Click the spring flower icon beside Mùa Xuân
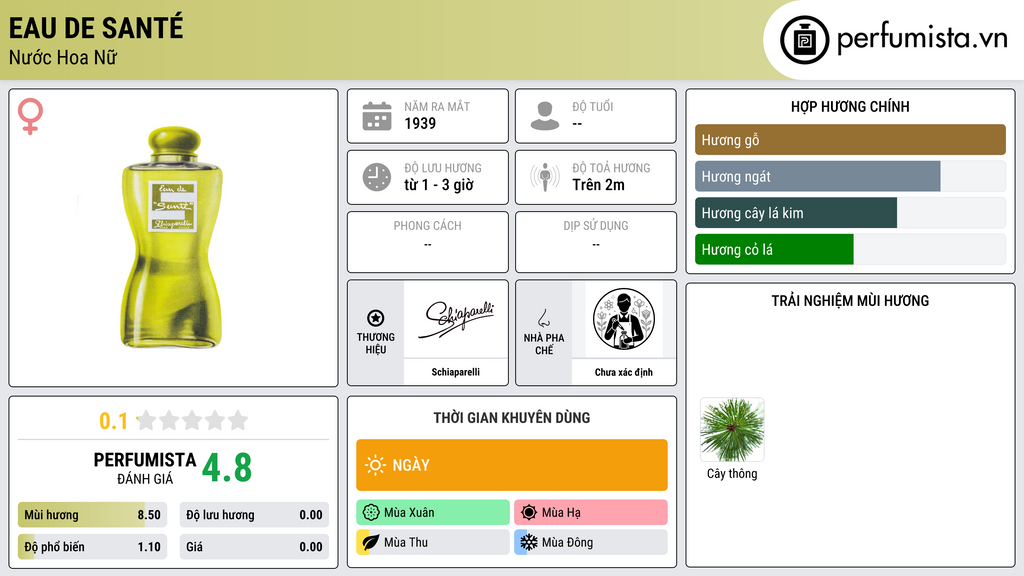This screenshot has height=576, width=1024. click(x=371, y=513)
